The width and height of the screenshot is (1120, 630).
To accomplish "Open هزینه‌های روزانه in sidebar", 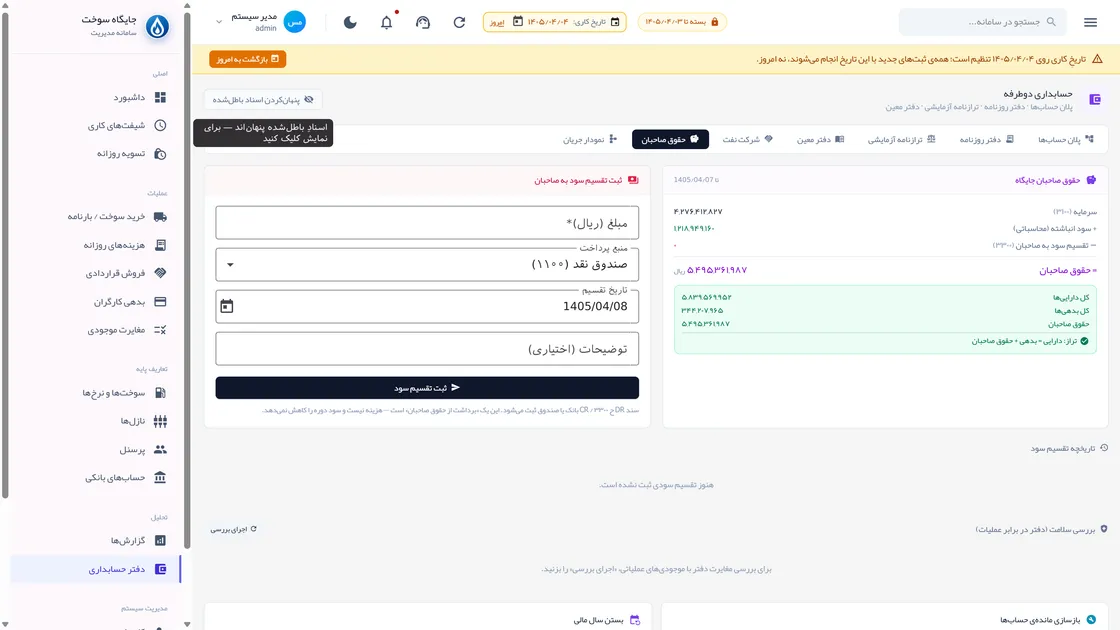I will pos(96,245).
